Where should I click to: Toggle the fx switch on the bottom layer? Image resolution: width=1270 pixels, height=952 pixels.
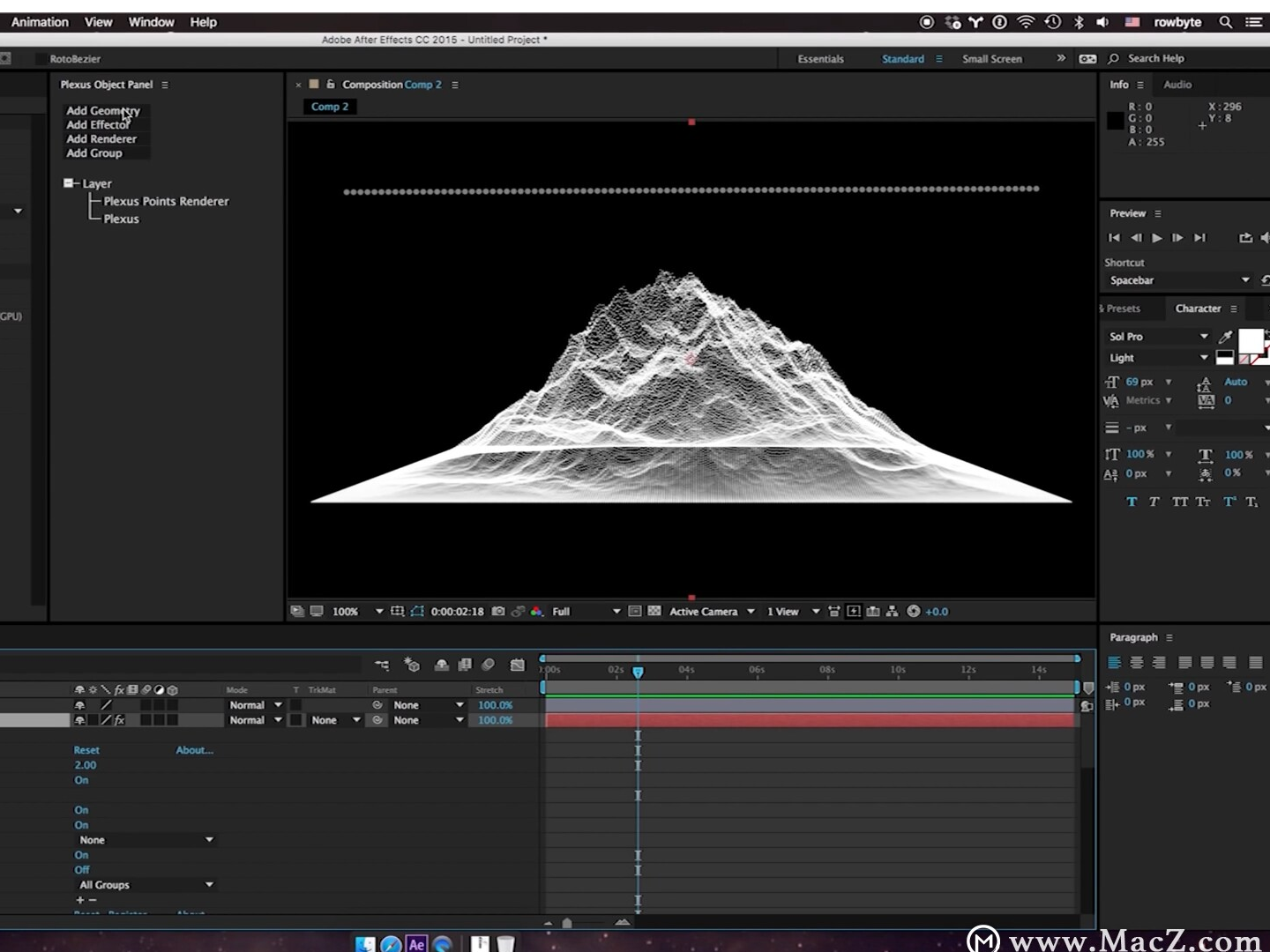click(x=119, y=720)
